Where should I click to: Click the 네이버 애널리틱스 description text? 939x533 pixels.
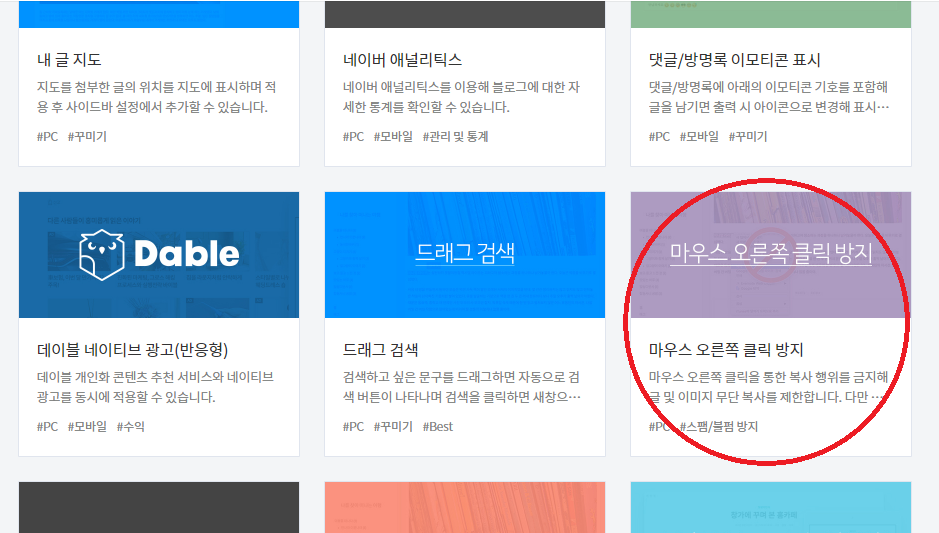[x=461, y=97]
